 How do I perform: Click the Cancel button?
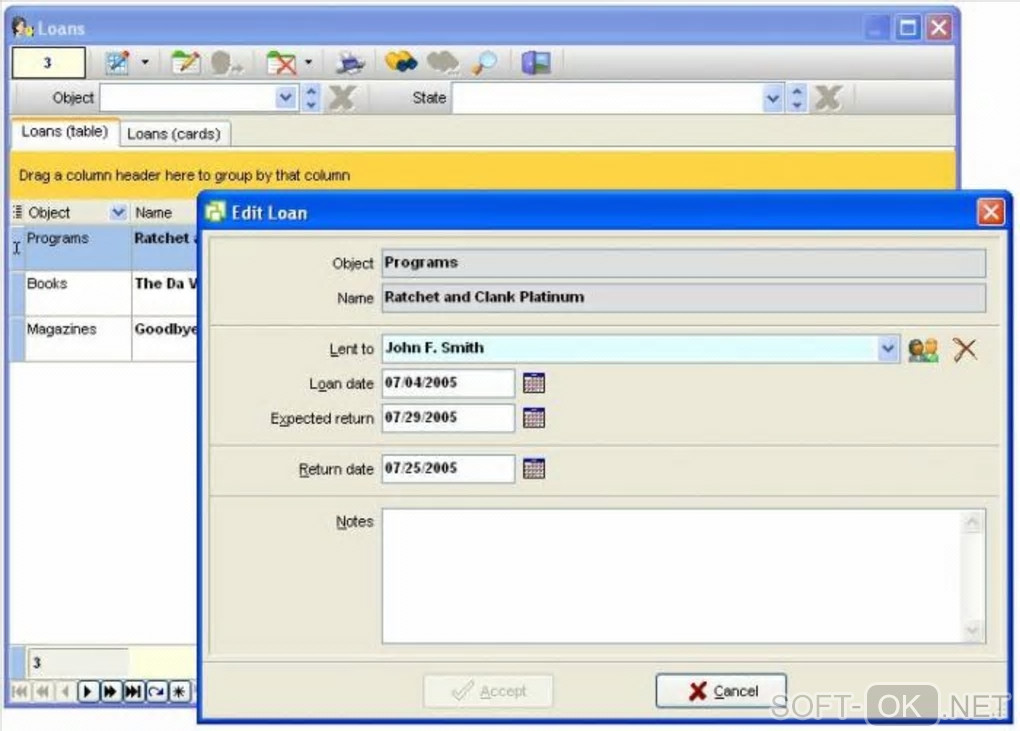point(721,691)
